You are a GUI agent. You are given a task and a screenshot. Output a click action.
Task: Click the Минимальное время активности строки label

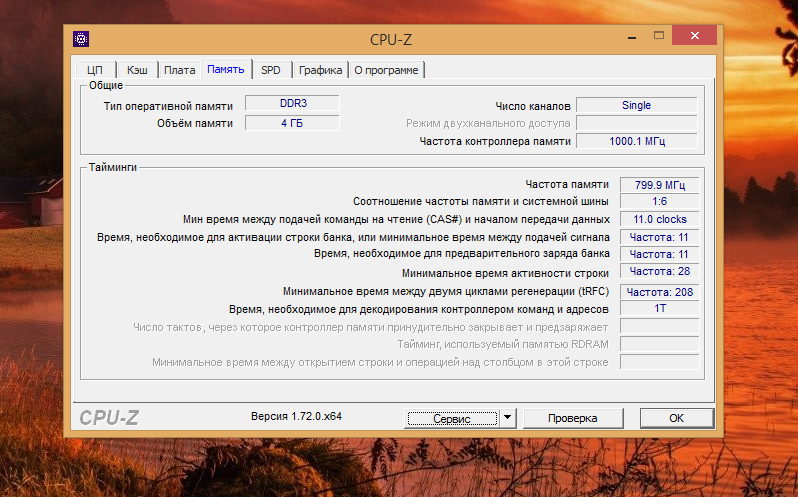pos(505,273)
